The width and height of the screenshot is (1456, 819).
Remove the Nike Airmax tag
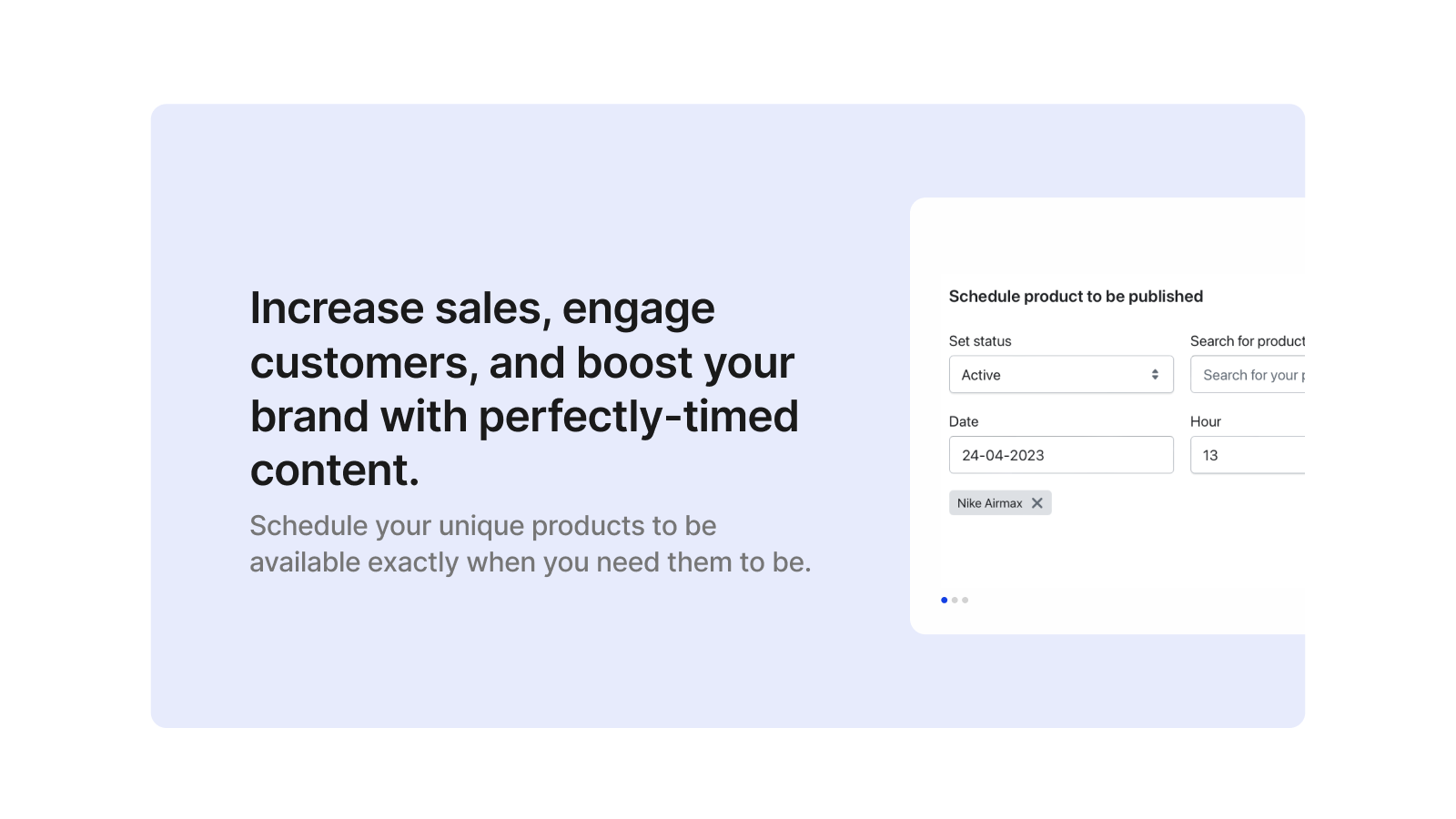point(1036,503)
